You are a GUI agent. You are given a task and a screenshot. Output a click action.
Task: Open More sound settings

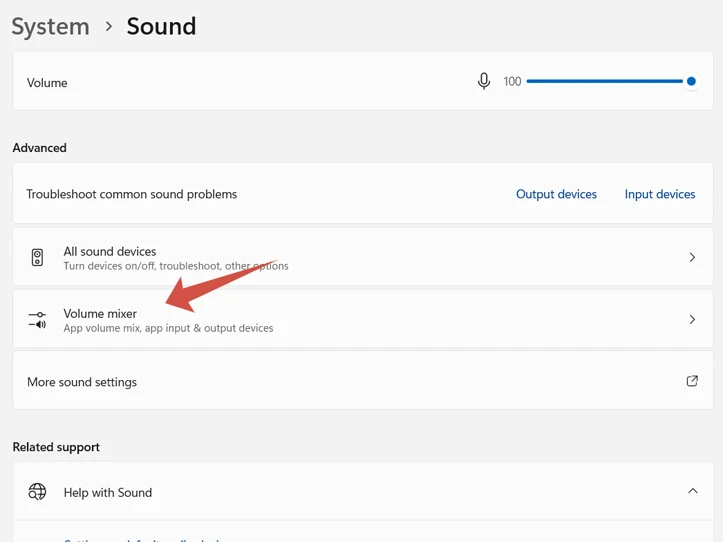(82, 382)
